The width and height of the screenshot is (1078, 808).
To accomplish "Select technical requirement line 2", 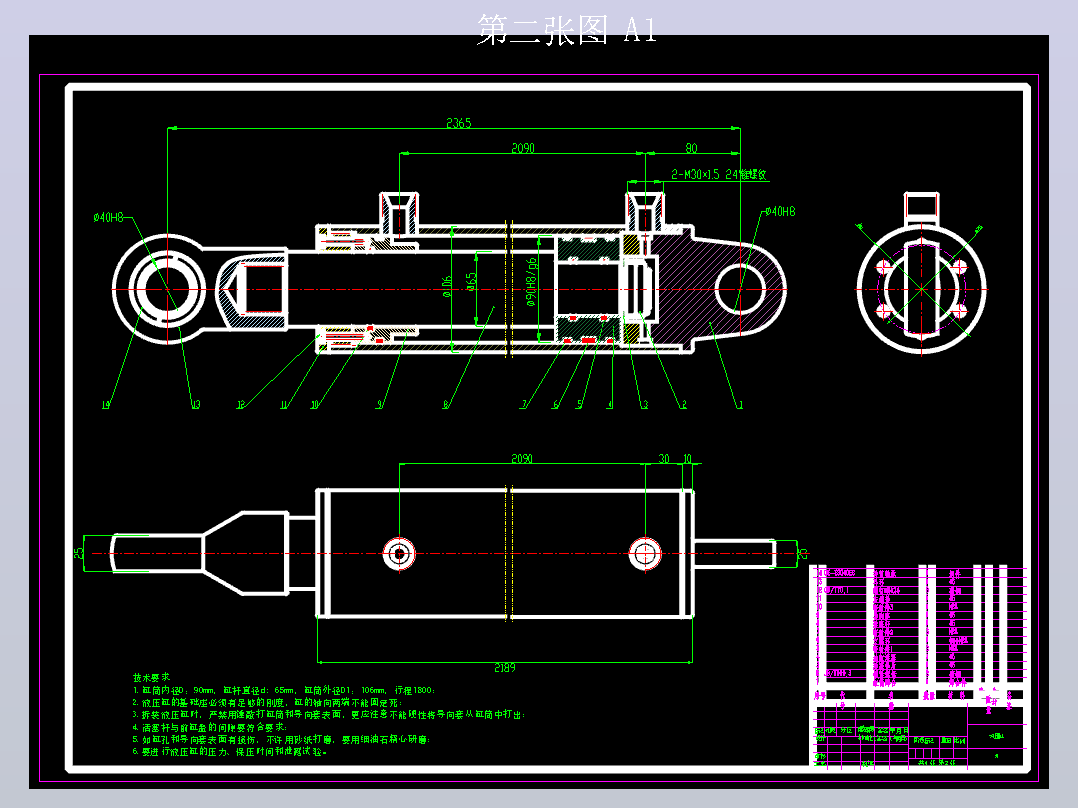I will pos(267,703).
